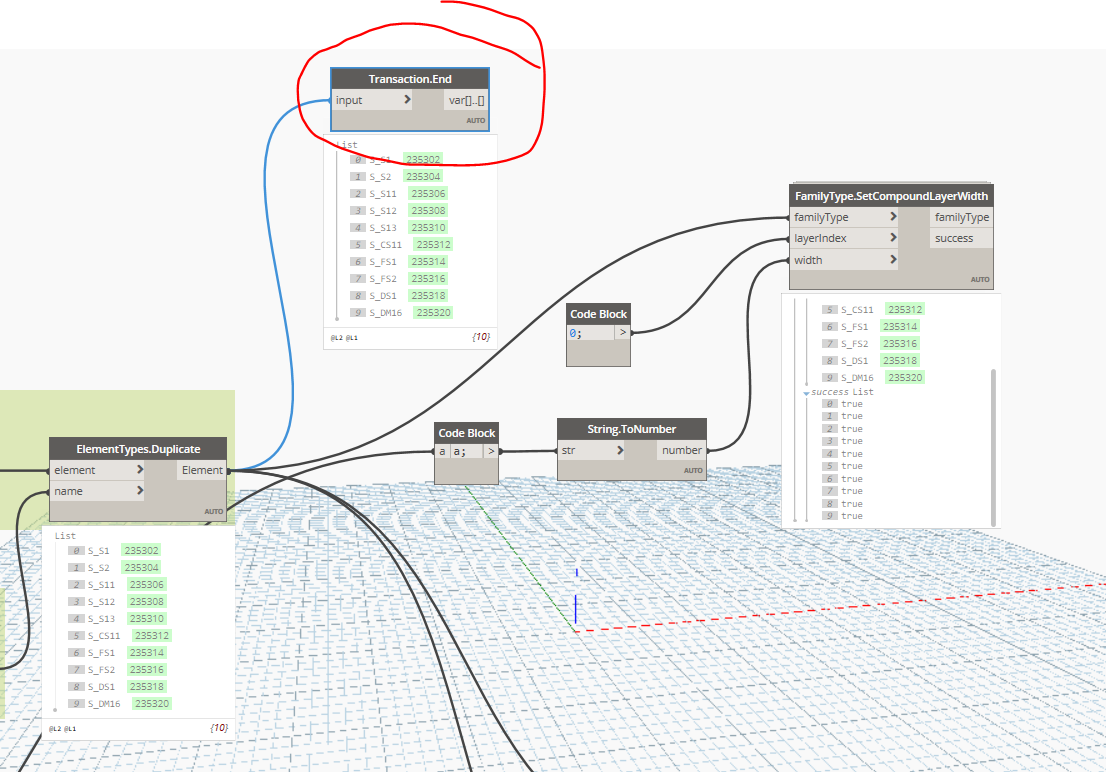The image size is (1106, 772).
Task: Open str input chevron
Action: click(x=620, y=450)
